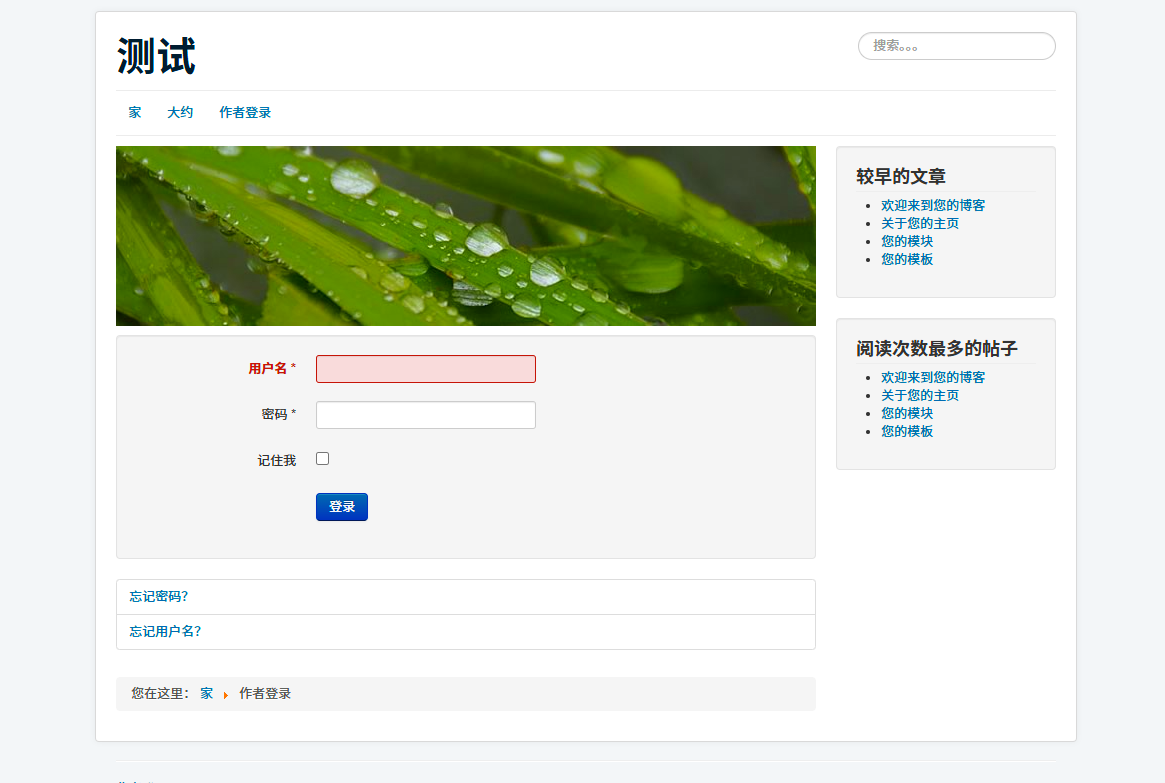This screenshot has width=1165, height=783.
Task: Open the 大约 menu item
Action: (x=180, y=113)
